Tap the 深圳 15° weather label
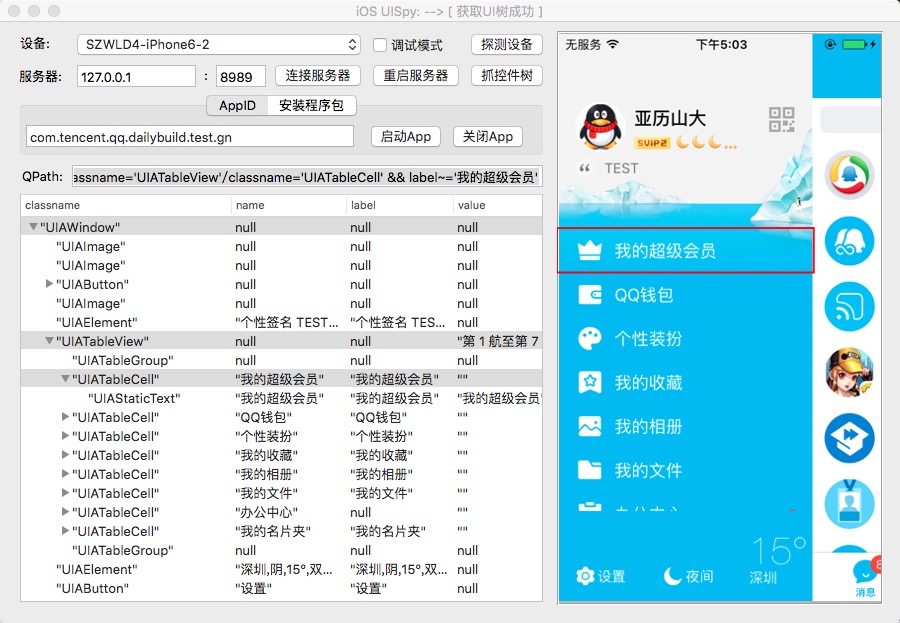 point(778,561)
